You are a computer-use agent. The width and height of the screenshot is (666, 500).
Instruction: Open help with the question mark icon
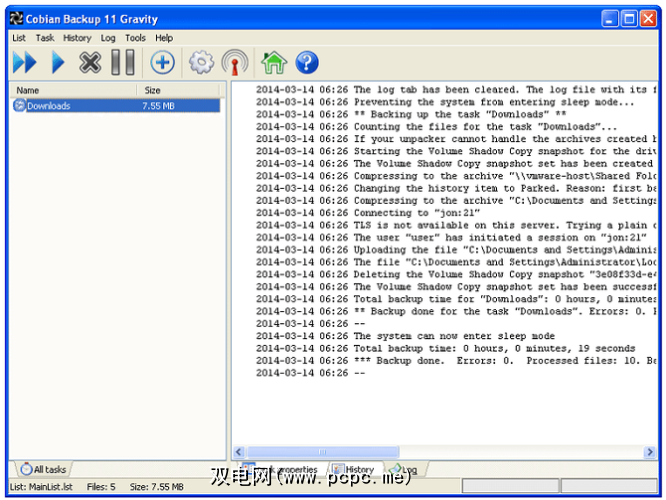307,62
